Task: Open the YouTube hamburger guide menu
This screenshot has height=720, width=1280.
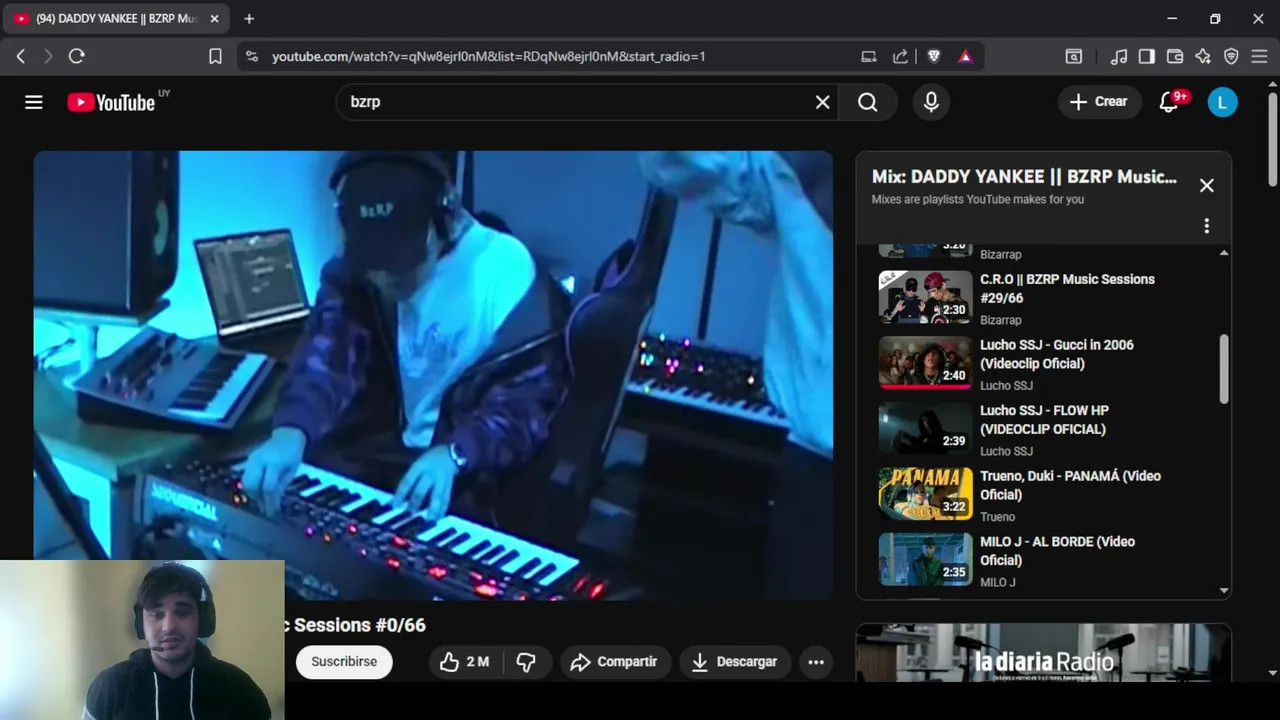Action: 34,102
